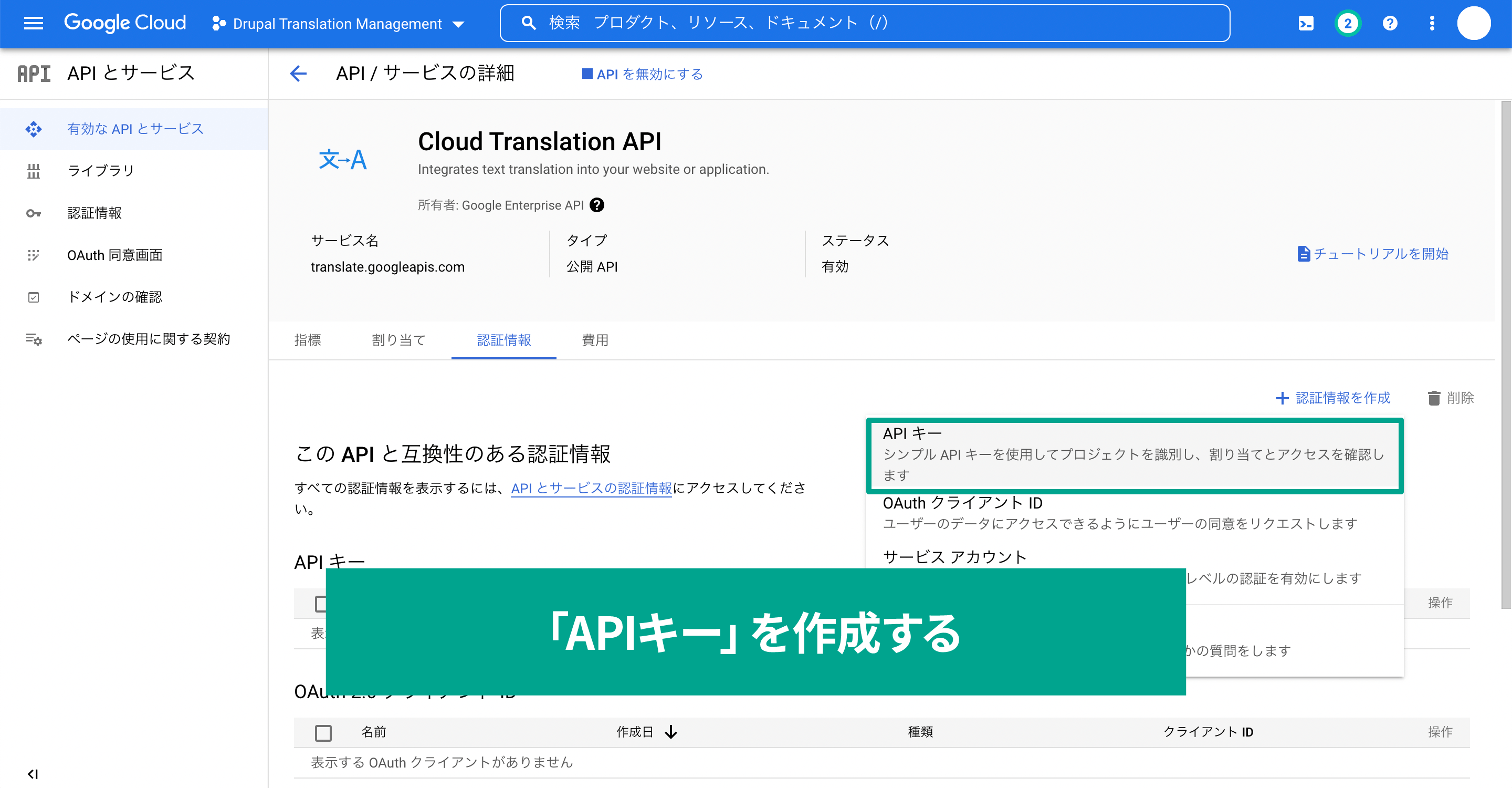The height and width of the screenshot is (788, 1512).
Task: Open 'ドメインの確認' in the sidebar
Action: 134,297
